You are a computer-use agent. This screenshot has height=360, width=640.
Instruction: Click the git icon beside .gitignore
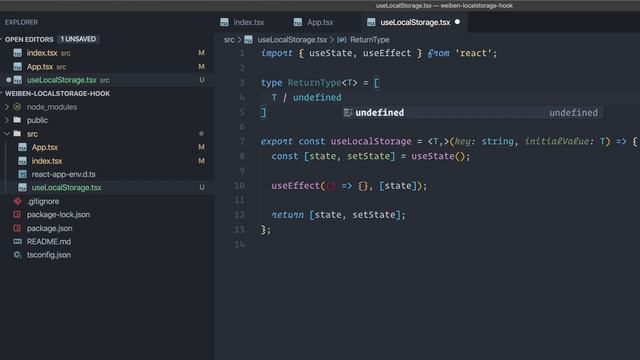(x=17, y=201)
